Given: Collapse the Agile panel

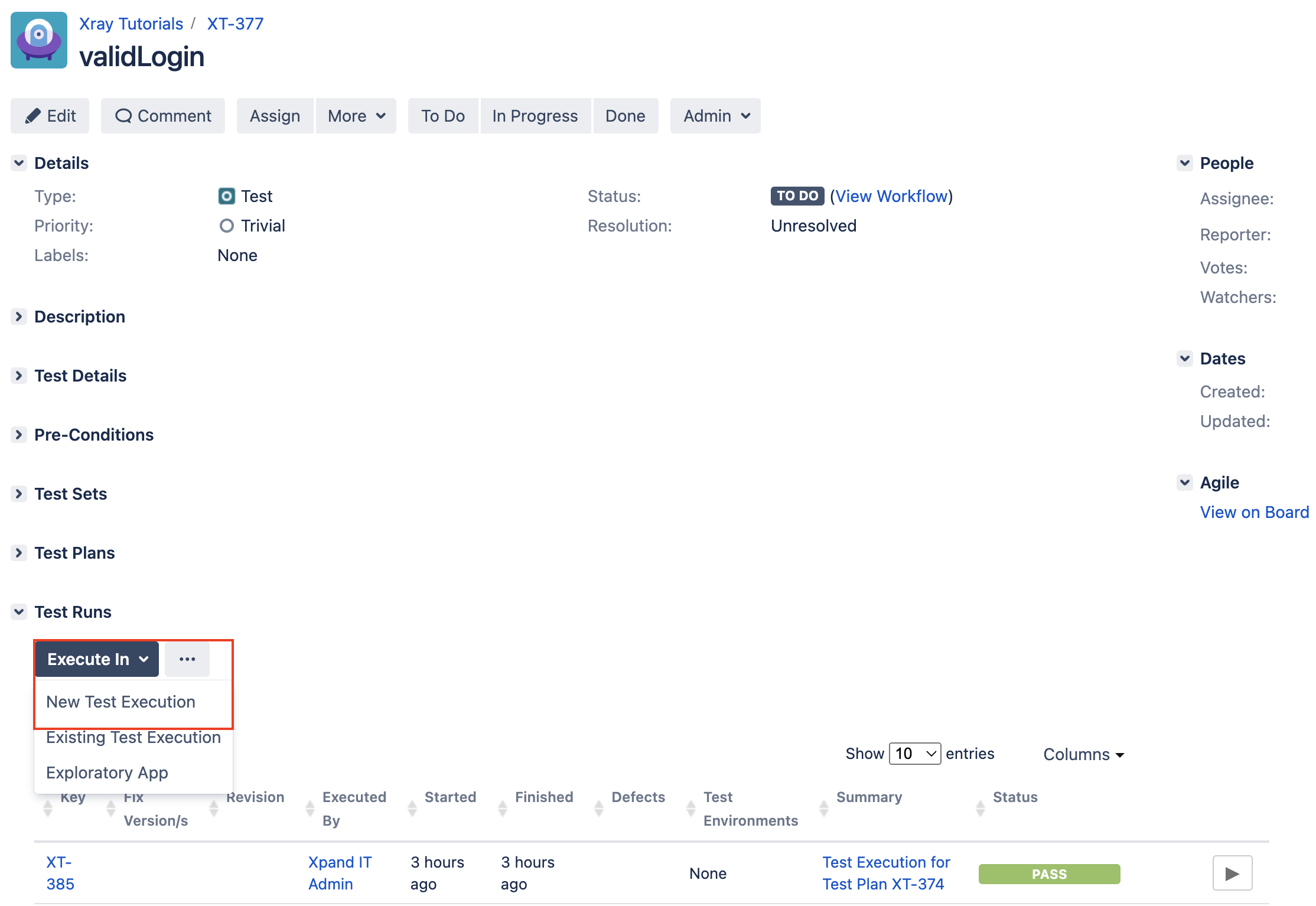Looking at the screenshot, I should (1185, 483).
